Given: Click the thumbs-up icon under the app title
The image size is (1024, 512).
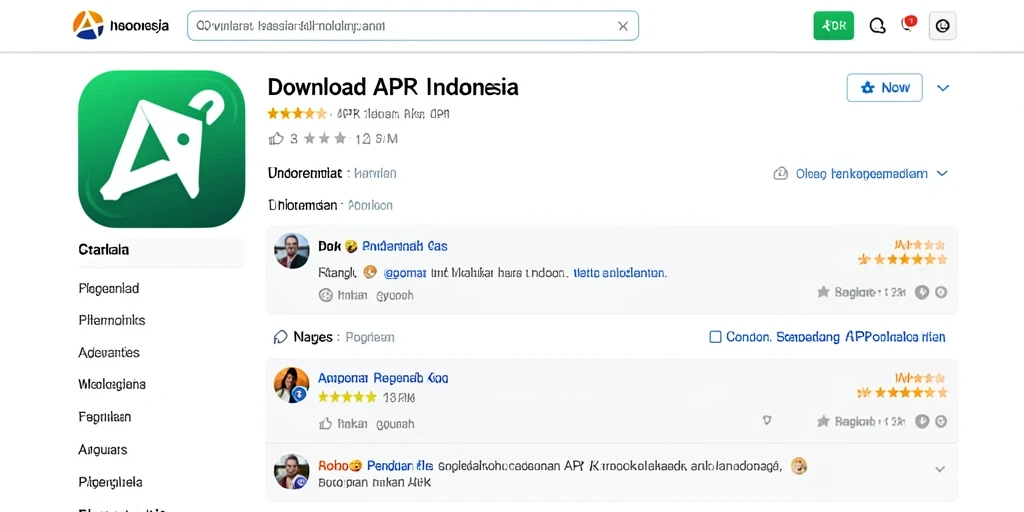Looking at the screenshot, I should coord(276,138).
